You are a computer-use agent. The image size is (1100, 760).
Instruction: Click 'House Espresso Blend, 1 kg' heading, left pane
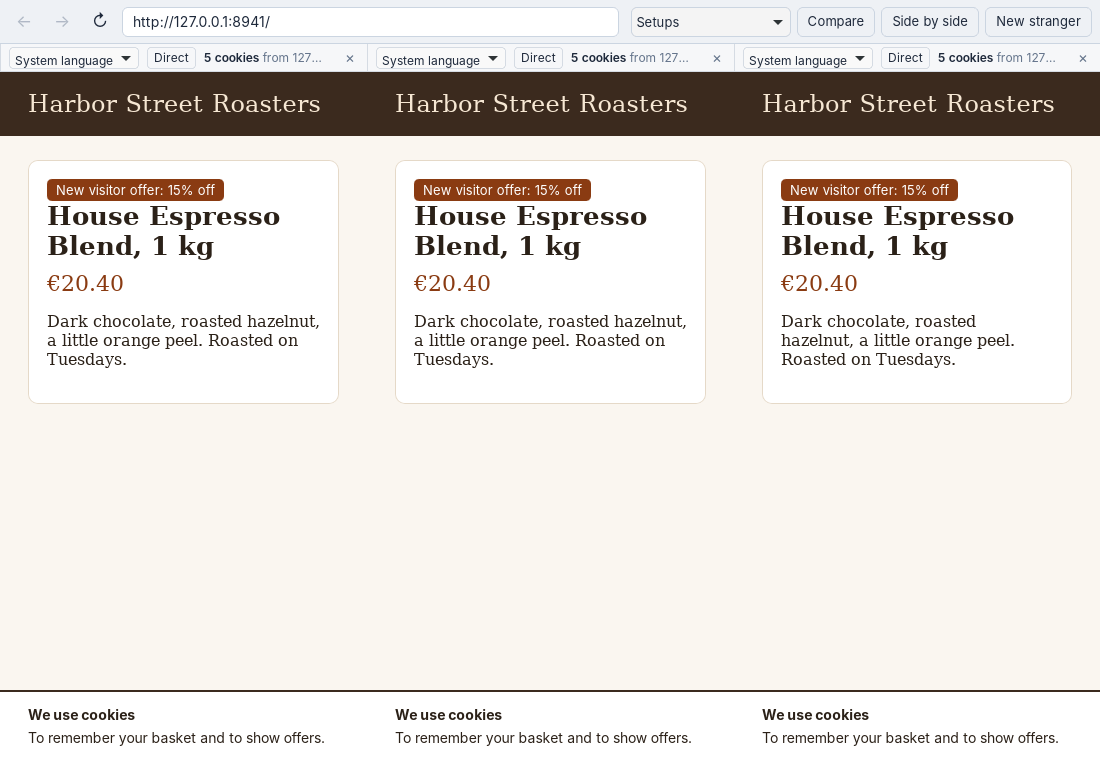163,231
